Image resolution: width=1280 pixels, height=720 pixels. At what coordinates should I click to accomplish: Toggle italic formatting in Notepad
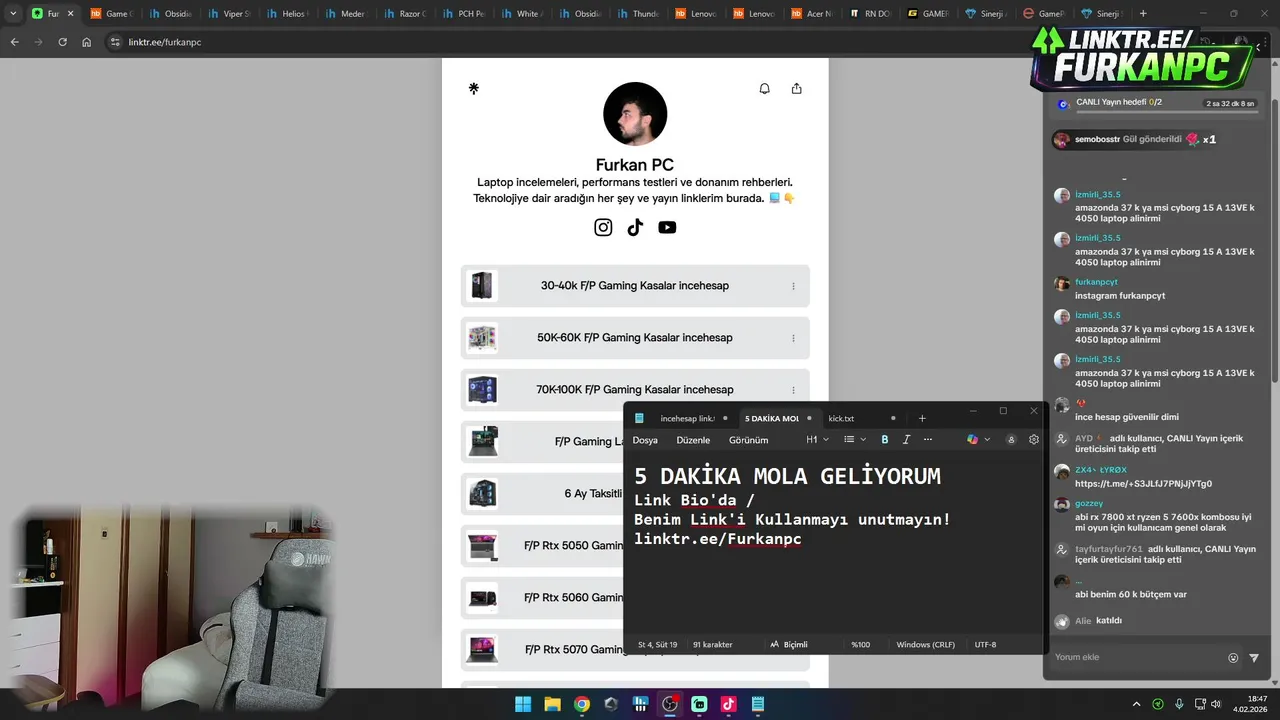[x=907, y=440]
